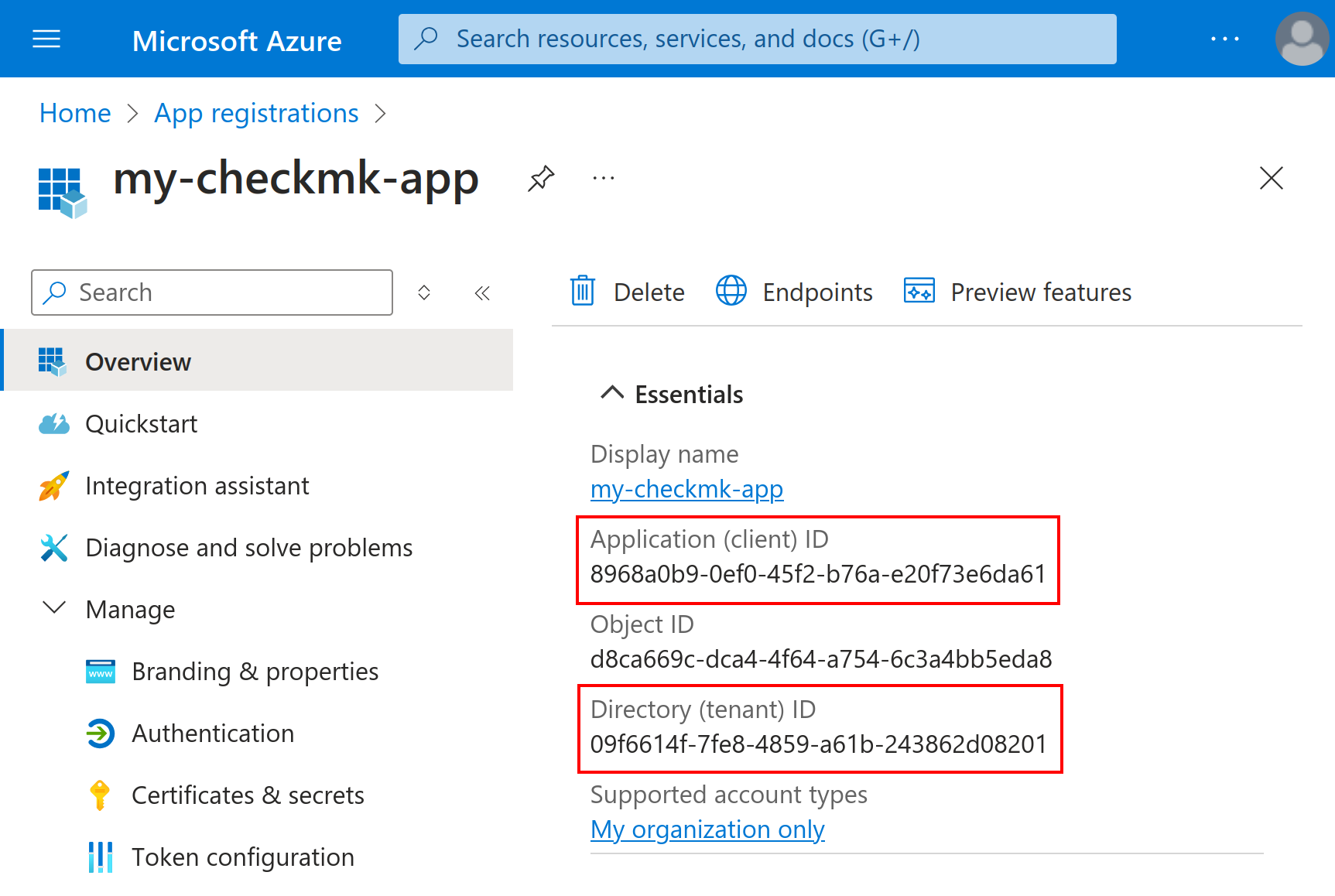Screen dimensions: 1335x896
Task: Pin my-checkmk-app to dashboard
Action: [541, 179]
